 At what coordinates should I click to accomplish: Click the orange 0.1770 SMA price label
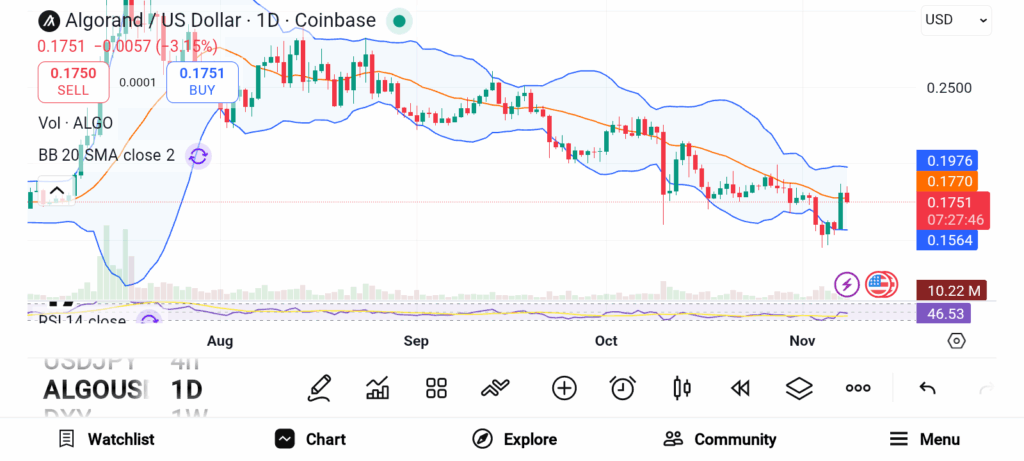click(x=950, y=181)
